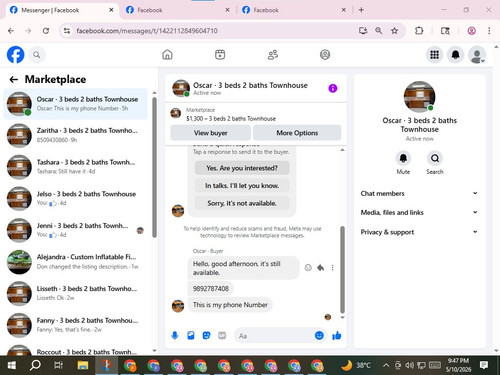Open the Friends icon
This screenshot has height=375, width=500.
[x=273, y=55]
